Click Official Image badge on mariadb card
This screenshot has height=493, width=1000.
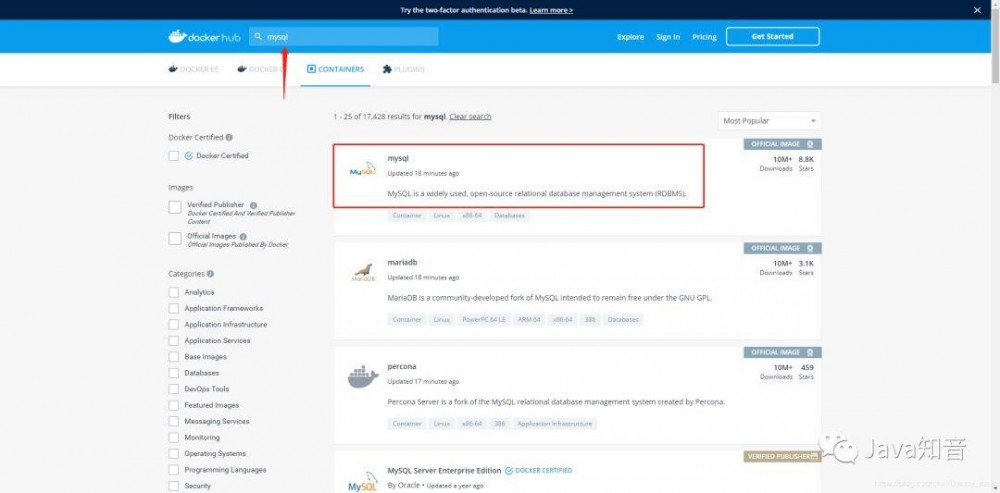[x=783, y=248]
